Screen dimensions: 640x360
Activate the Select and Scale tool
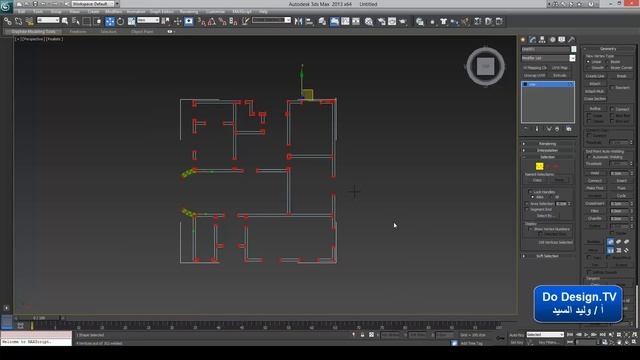(131, 21)
